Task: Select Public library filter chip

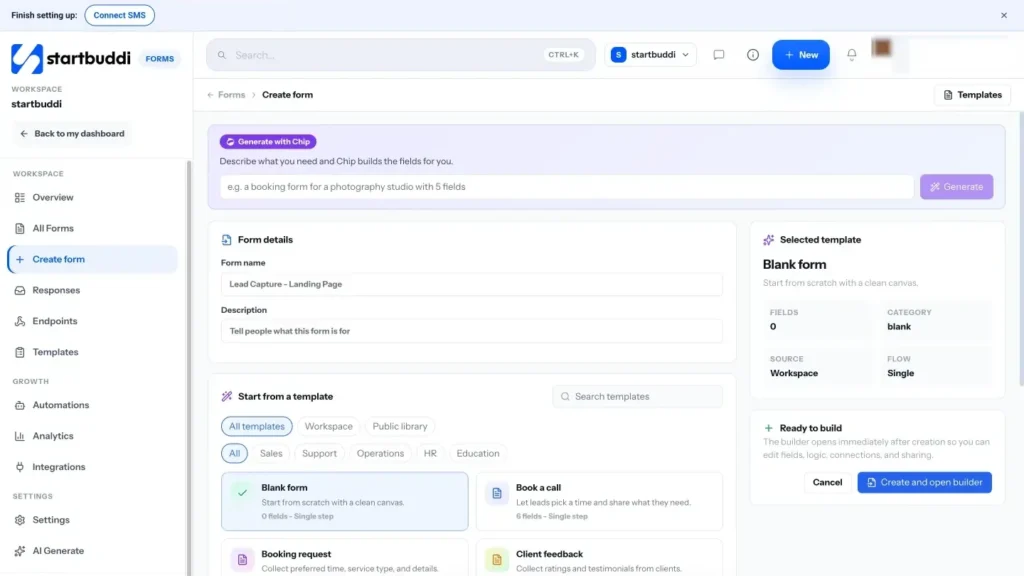Action: [400, 426]
